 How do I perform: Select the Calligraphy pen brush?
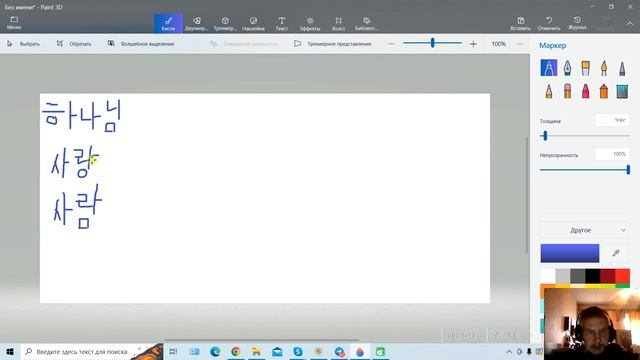(567, 68)
